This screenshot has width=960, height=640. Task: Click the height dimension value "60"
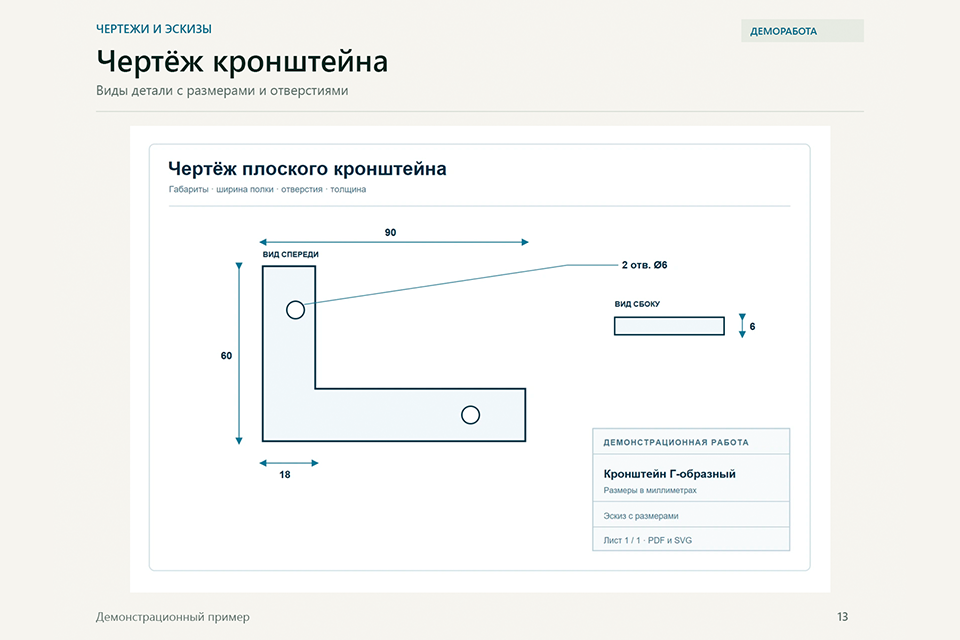tap(227, 356)
